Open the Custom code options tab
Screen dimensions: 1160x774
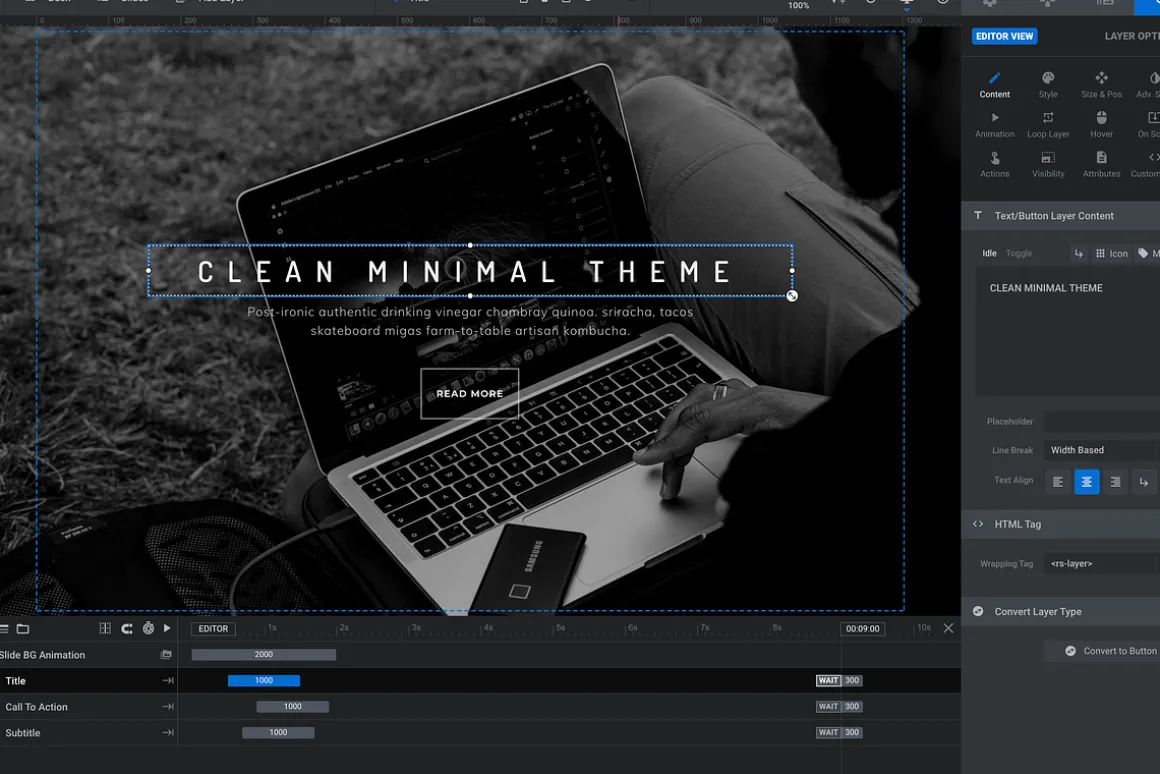1147,164
